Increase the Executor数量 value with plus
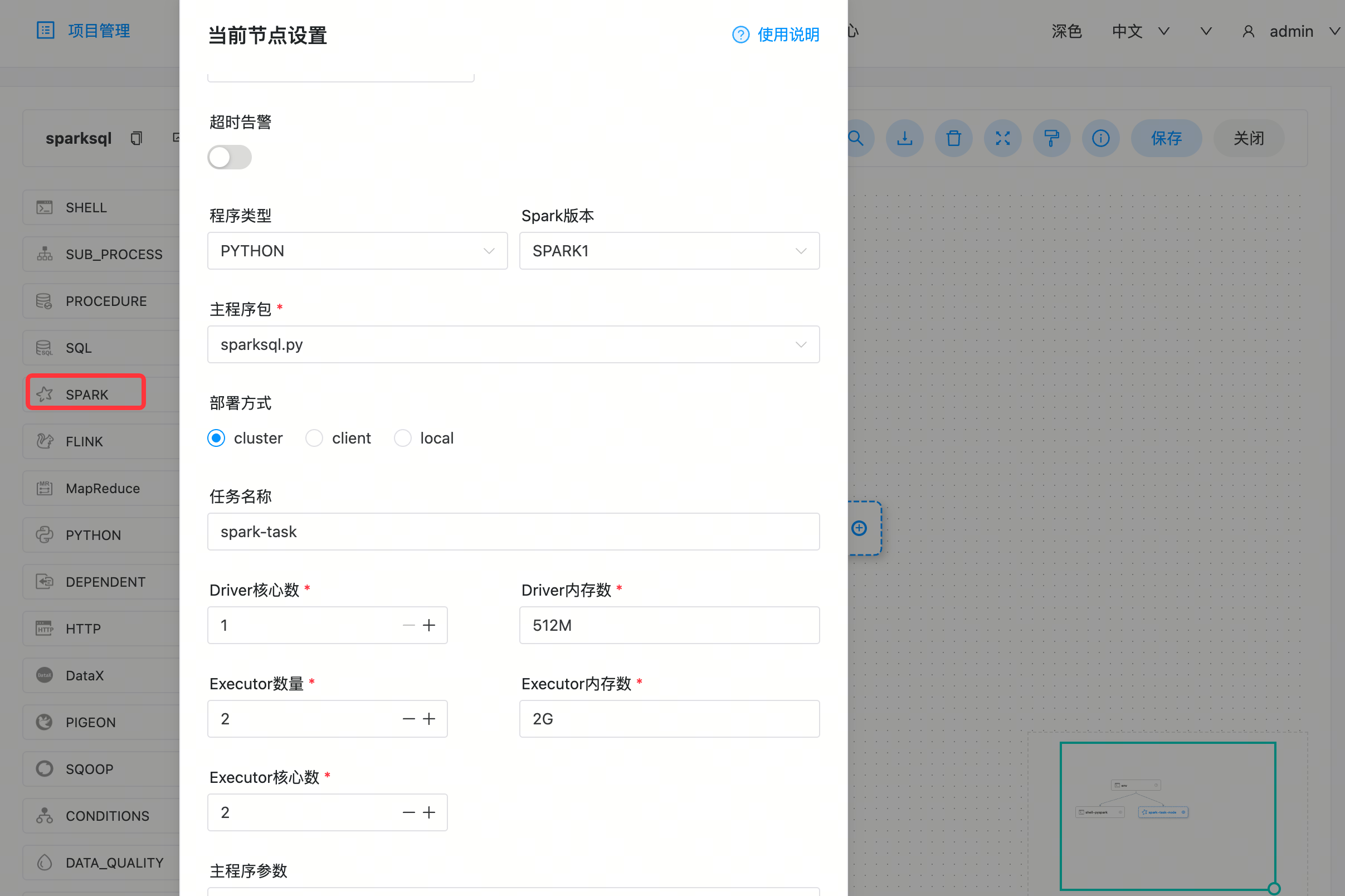1345x896 pixels. pyautogui.click(x=429, y=719)
